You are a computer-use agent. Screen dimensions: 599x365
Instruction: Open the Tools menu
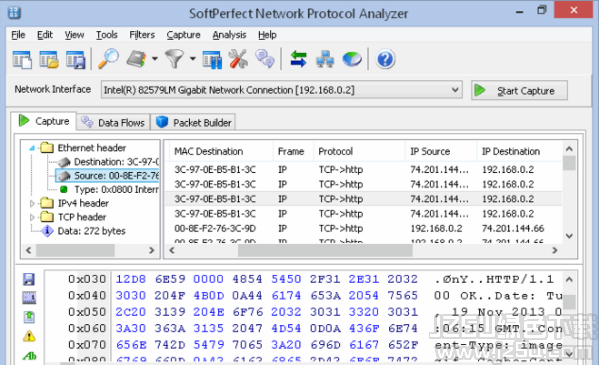pyautogui.click(x=107, y=35)
